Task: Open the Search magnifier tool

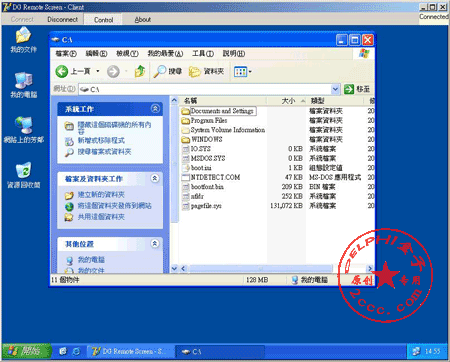Action: point(159,71)
